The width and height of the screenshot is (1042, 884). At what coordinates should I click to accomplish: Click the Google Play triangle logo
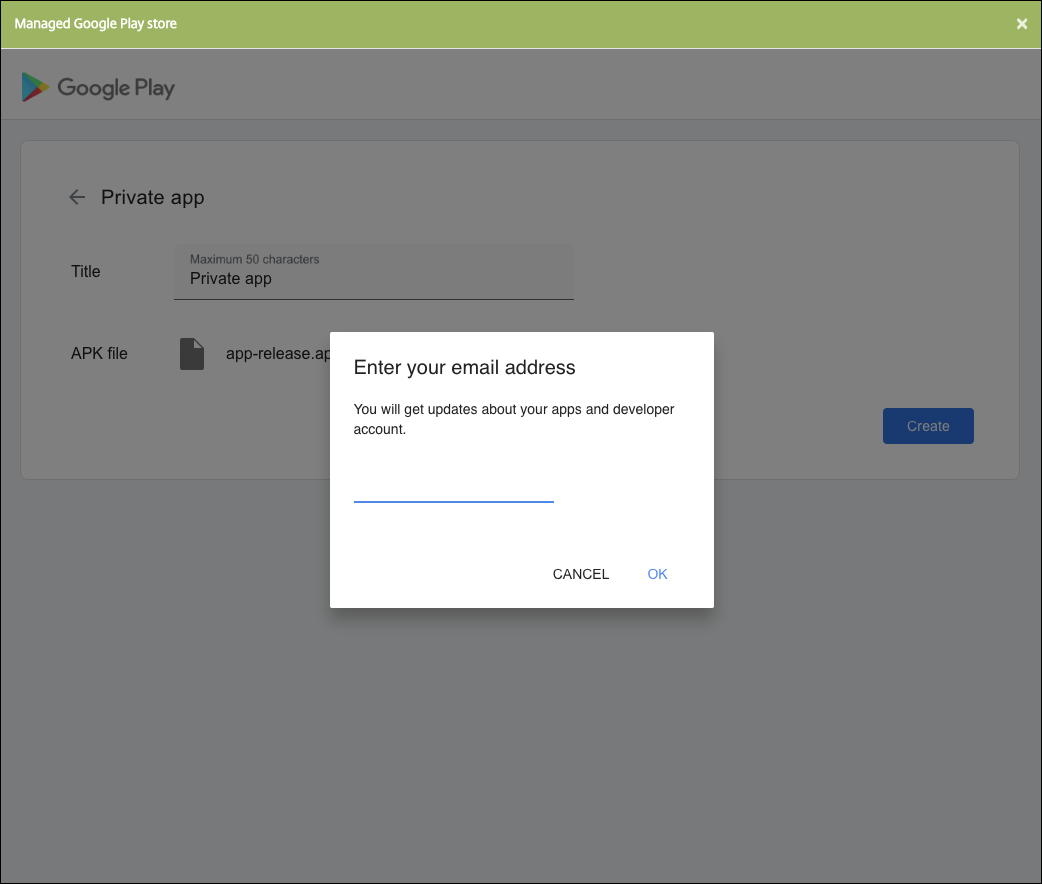[x=35, y=87]
